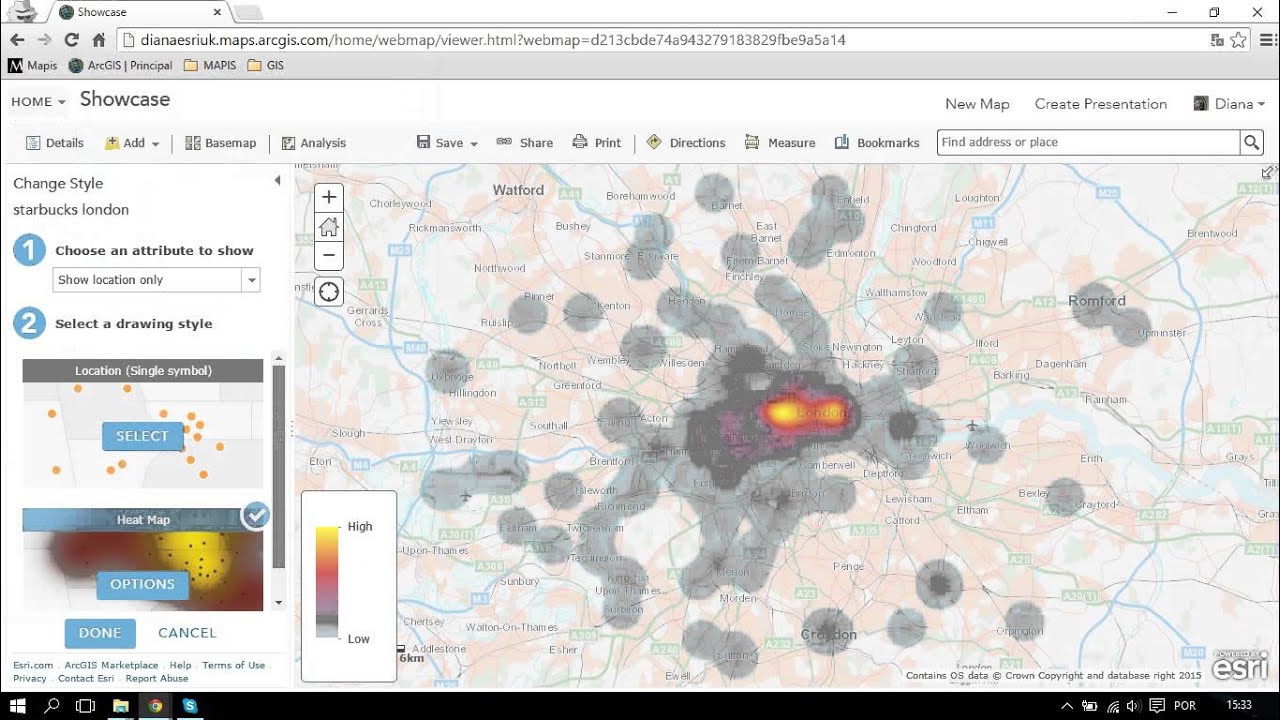
Task: Zoom out on the map
Action: coord(328,256)
